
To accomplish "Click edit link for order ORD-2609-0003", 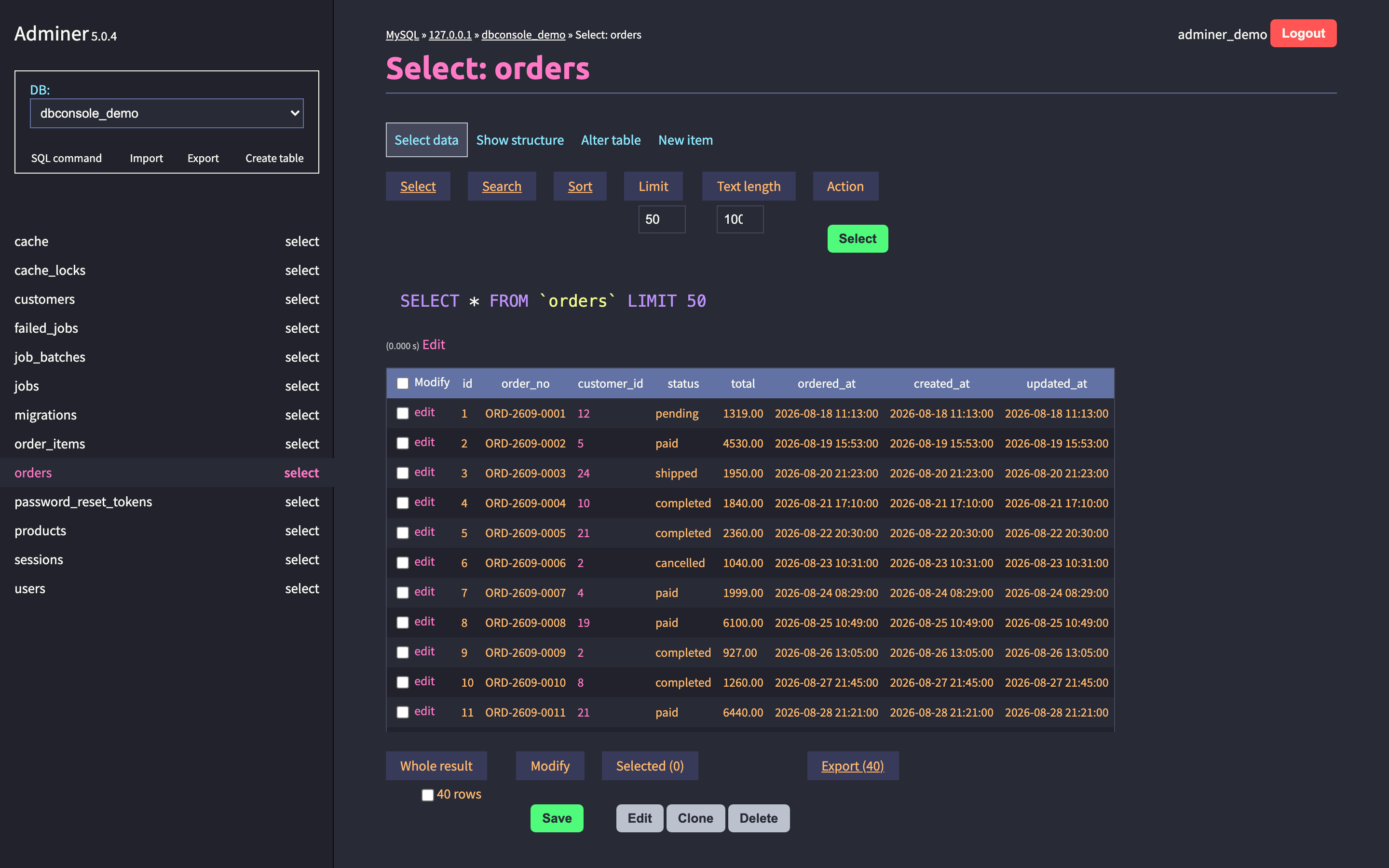I will point(424,472).
